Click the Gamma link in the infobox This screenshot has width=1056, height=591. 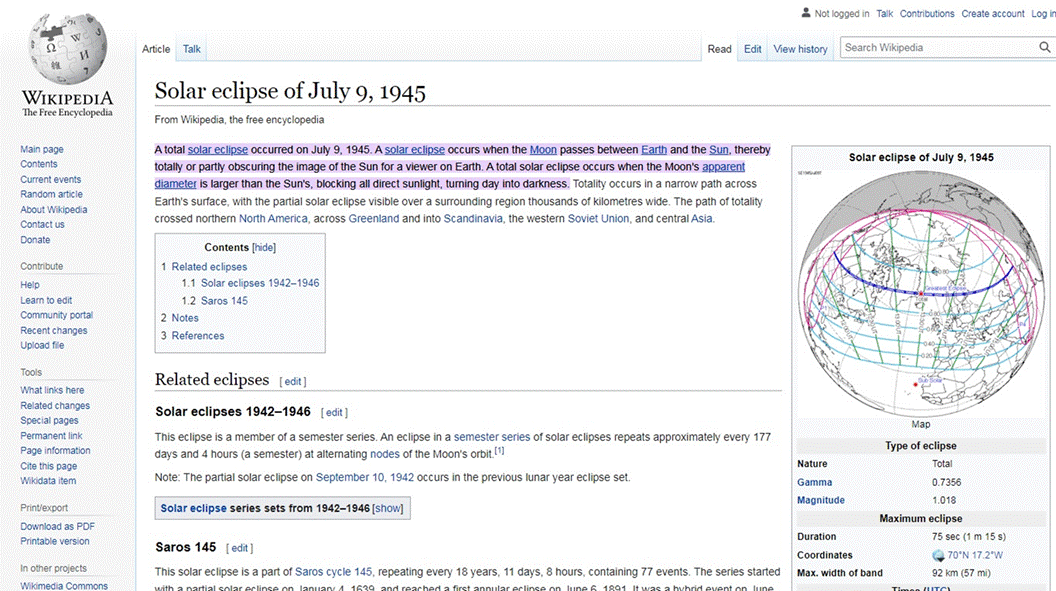[814, 483]
